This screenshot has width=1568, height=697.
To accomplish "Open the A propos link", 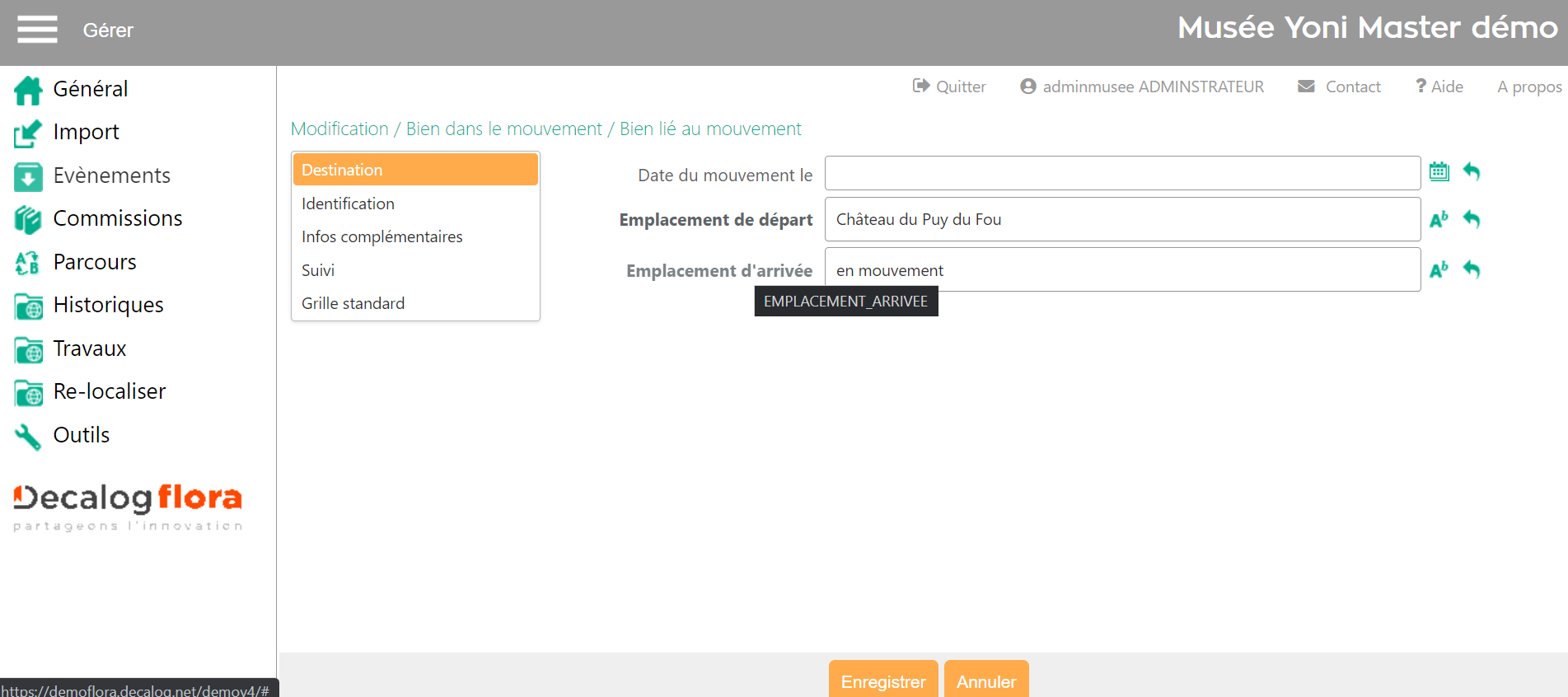I will click(1529, 87).
